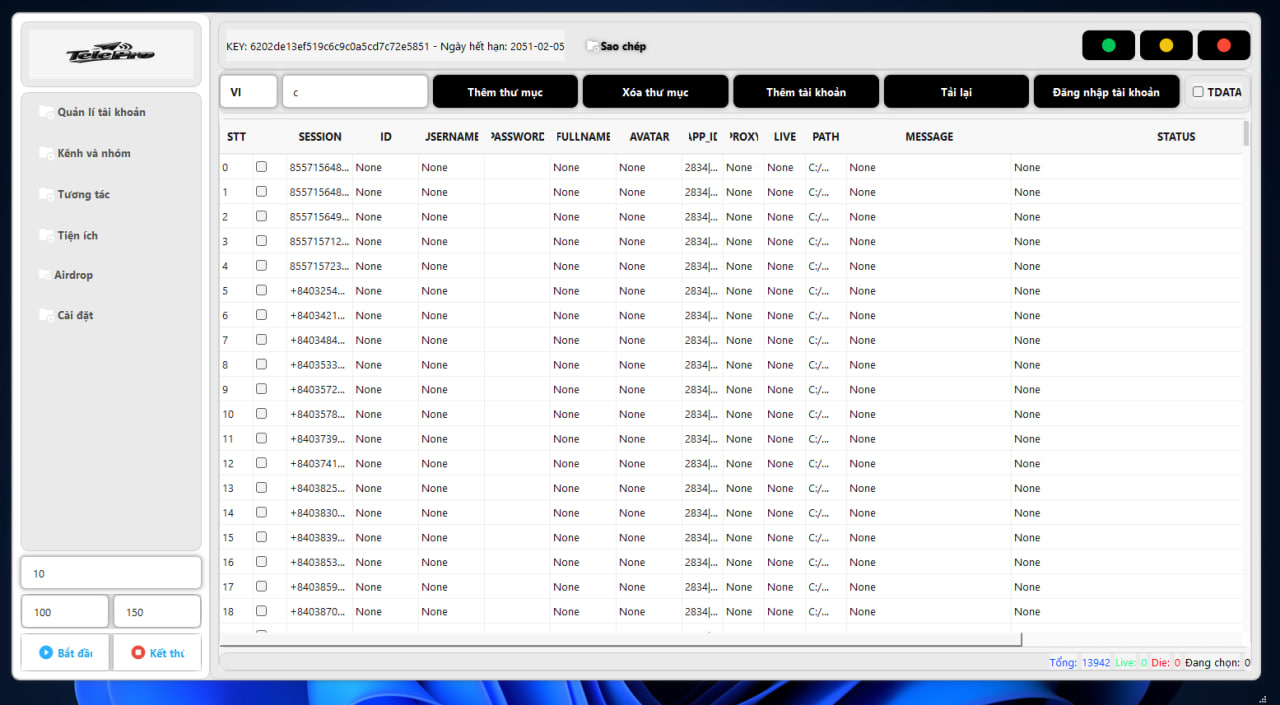Enable the TDATA checkbox
1280x705 pixels.
(x=1198, y=92)
